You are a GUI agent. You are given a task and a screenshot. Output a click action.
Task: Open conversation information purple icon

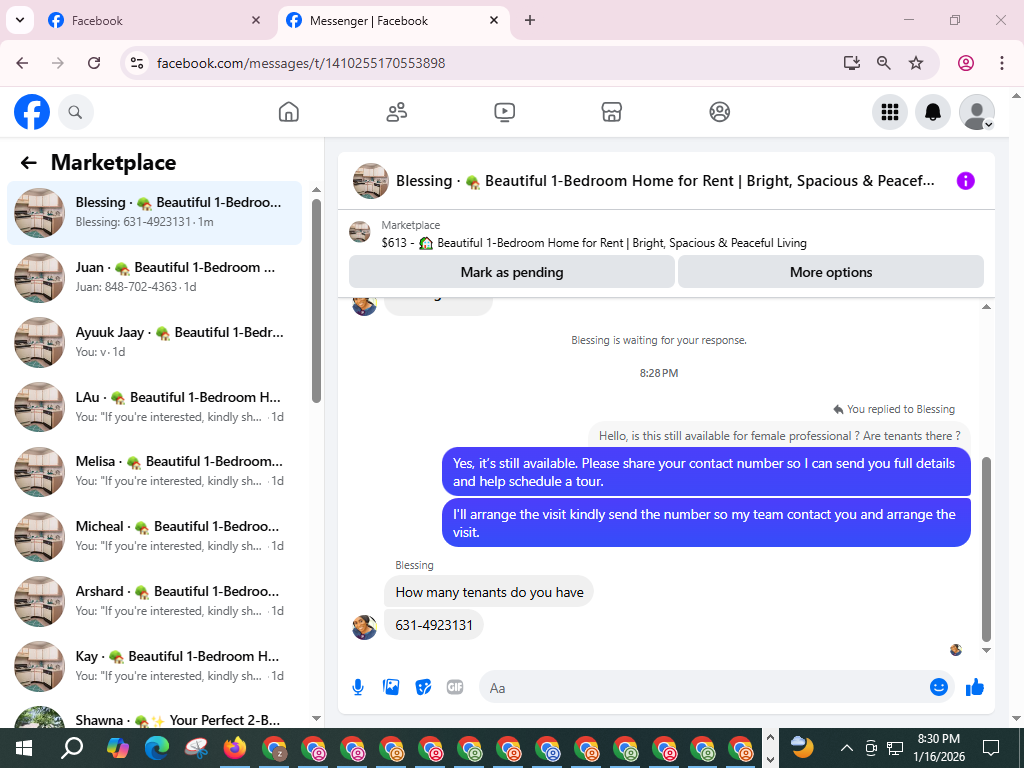tap(965, 181)
